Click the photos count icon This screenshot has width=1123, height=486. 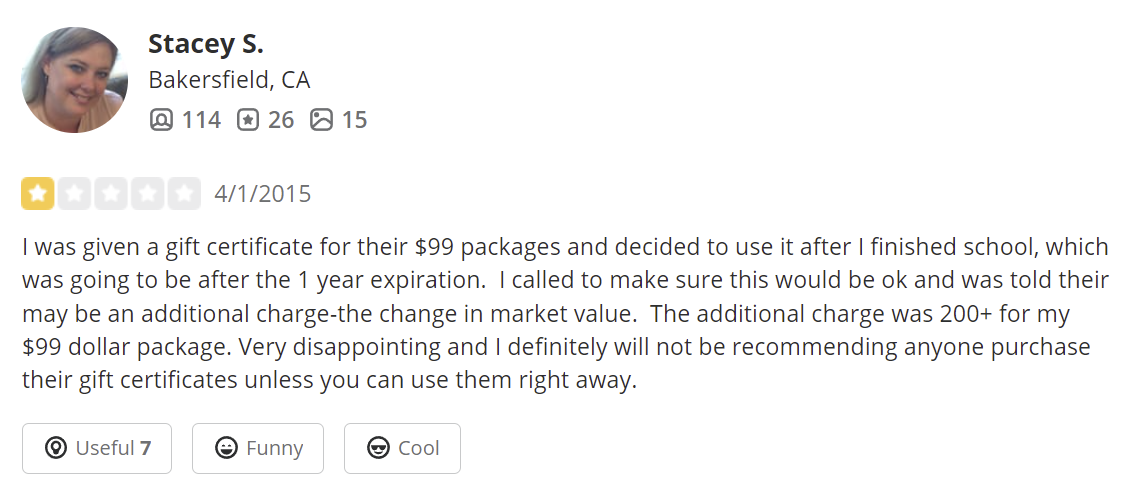pyautogui.click(x=321, y=121)
